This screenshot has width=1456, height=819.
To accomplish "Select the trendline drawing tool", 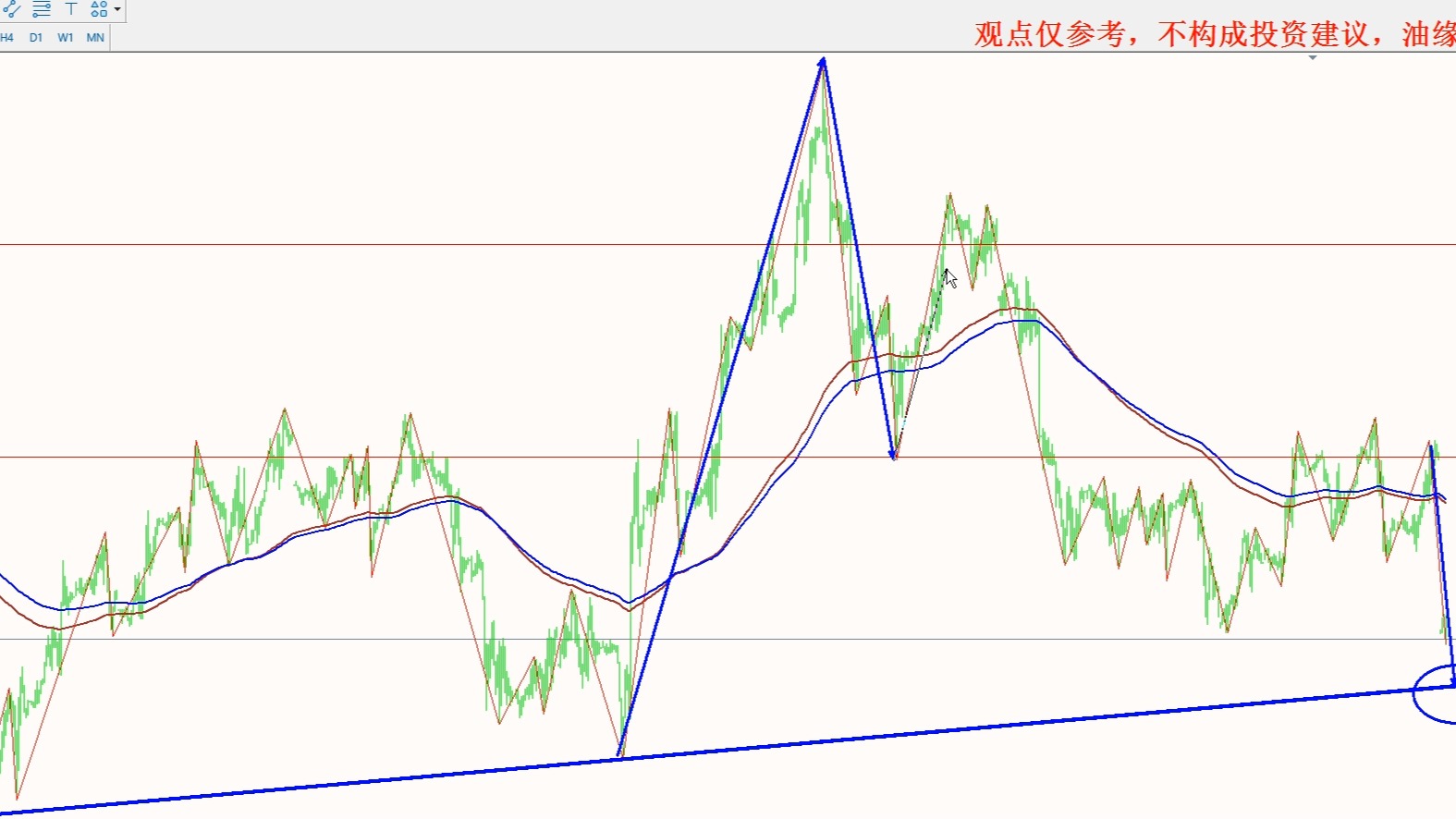I will click(11, 9).
